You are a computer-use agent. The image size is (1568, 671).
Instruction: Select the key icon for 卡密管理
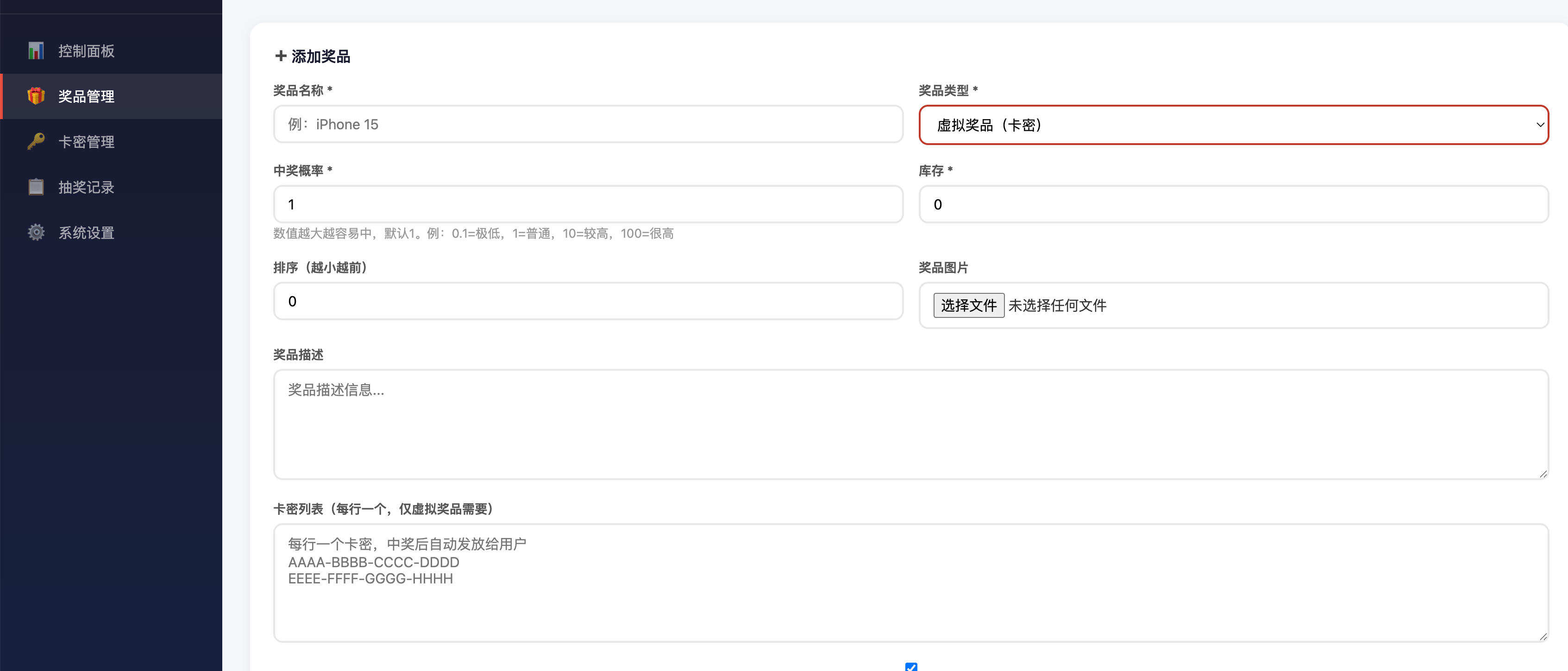click(36, 141)
